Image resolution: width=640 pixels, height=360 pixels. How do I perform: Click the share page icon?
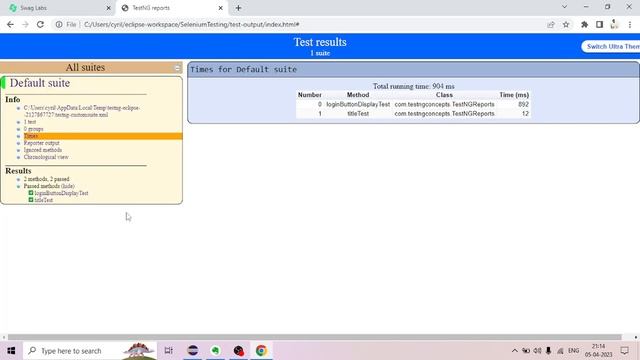pyautogui.click(x=551, y=24)
